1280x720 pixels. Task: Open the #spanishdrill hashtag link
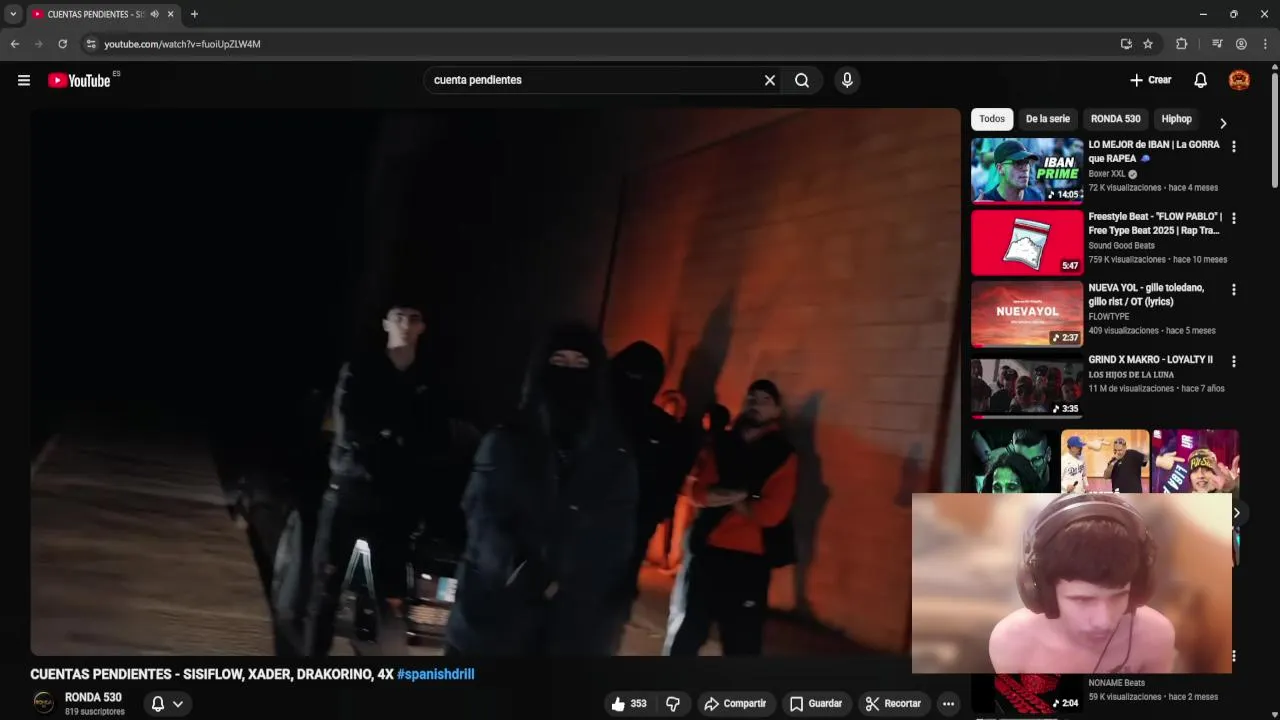point(435,675)
